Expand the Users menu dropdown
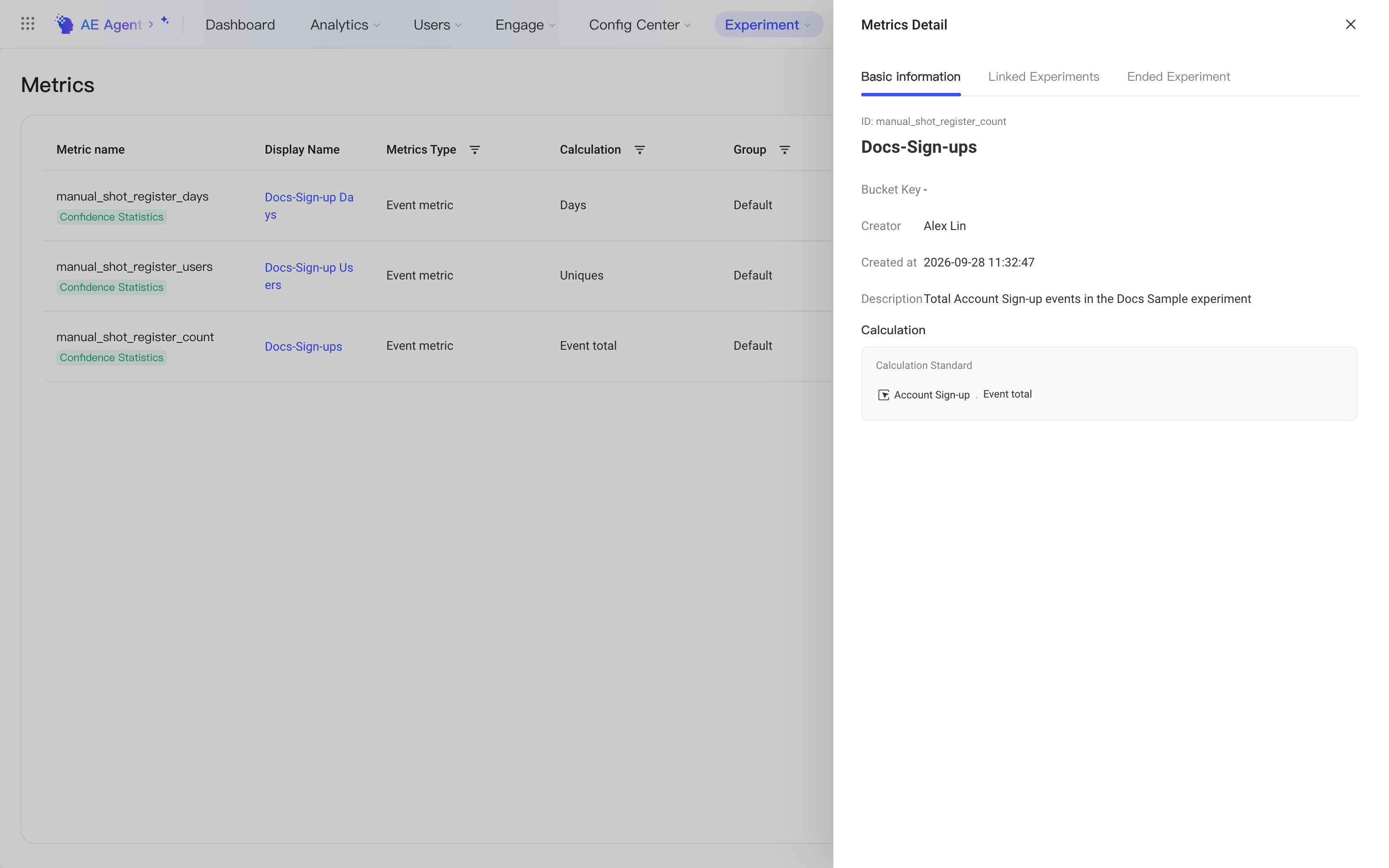This screenshot has height=868, width=1389. 438,25
